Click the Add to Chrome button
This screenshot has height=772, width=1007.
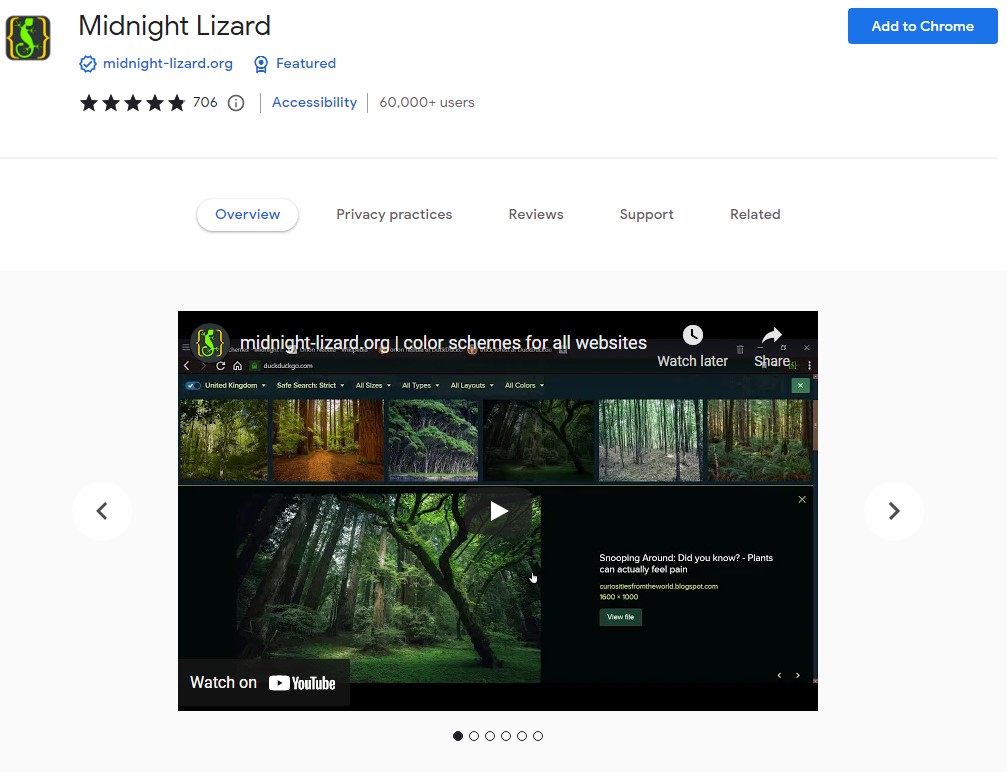tap(922, 26)
